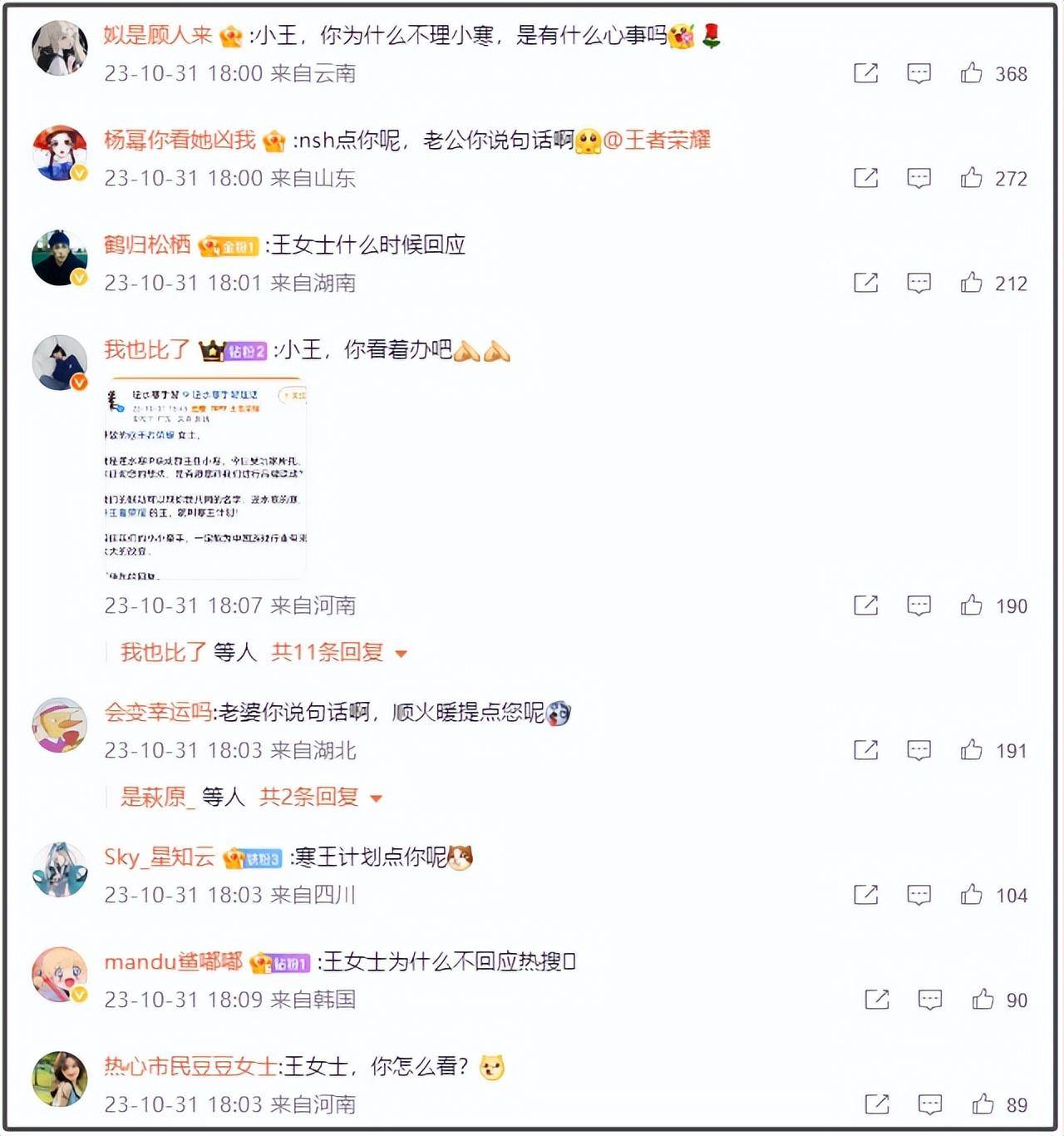Open 杨幂你看她凶我's profile name

pyautogui.click(x=180, y=140)
